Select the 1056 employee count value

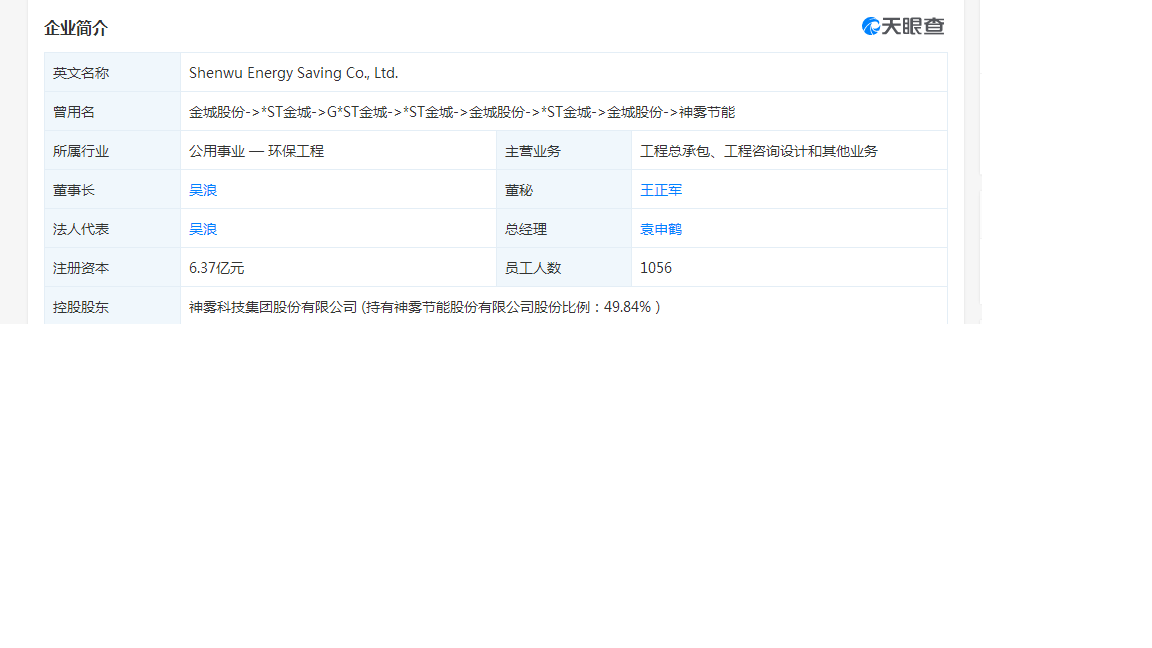pos(656,268)
